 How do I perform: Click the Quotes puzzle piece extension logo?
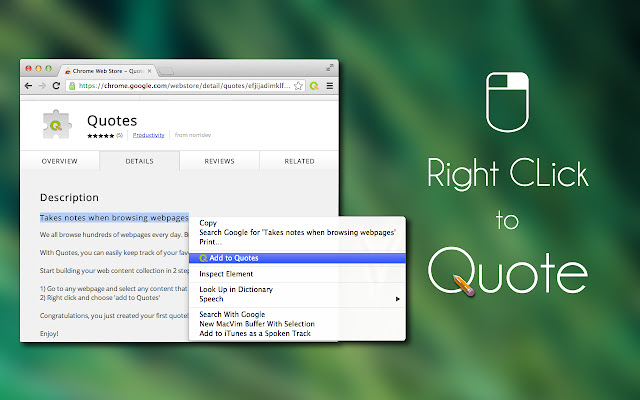click(57, 124)
